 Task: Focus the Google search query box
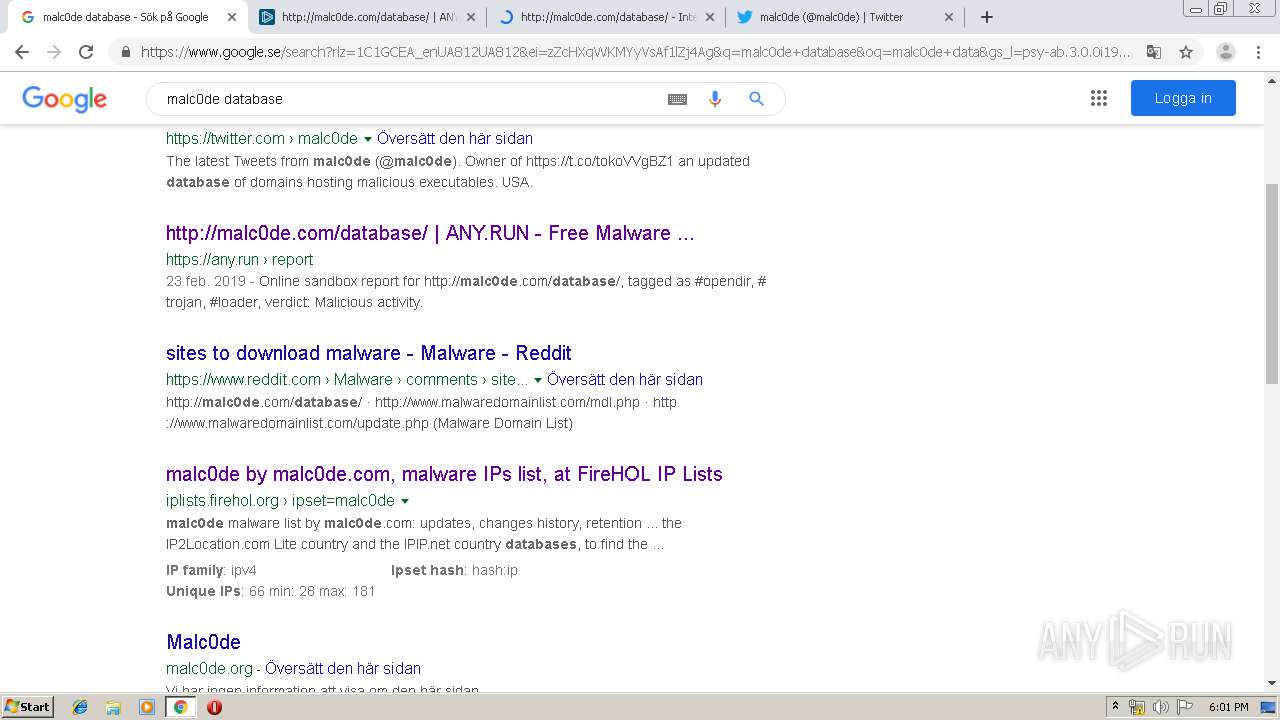coord(410,99)
